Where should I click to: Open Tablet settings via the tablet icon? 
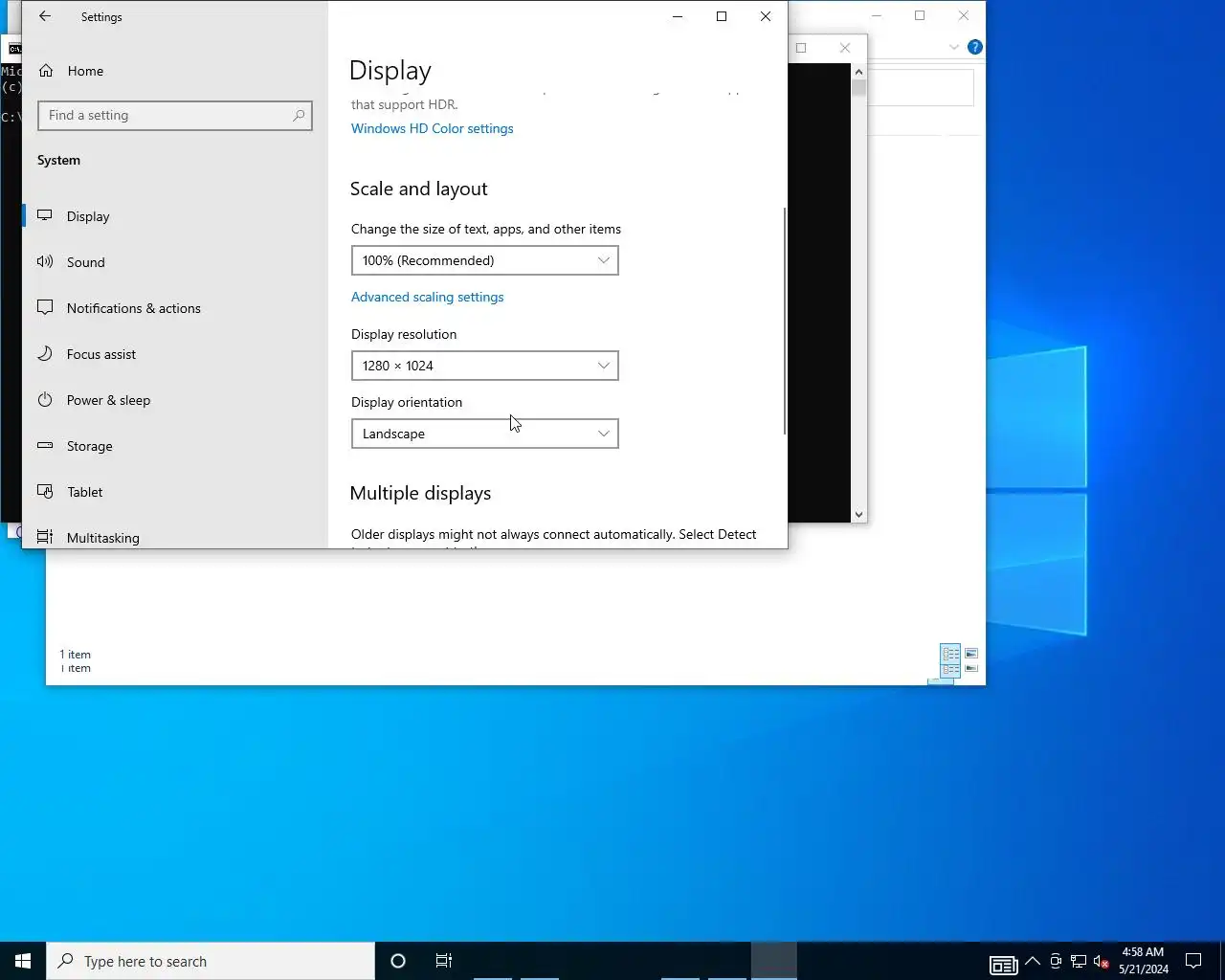point(45,491)
